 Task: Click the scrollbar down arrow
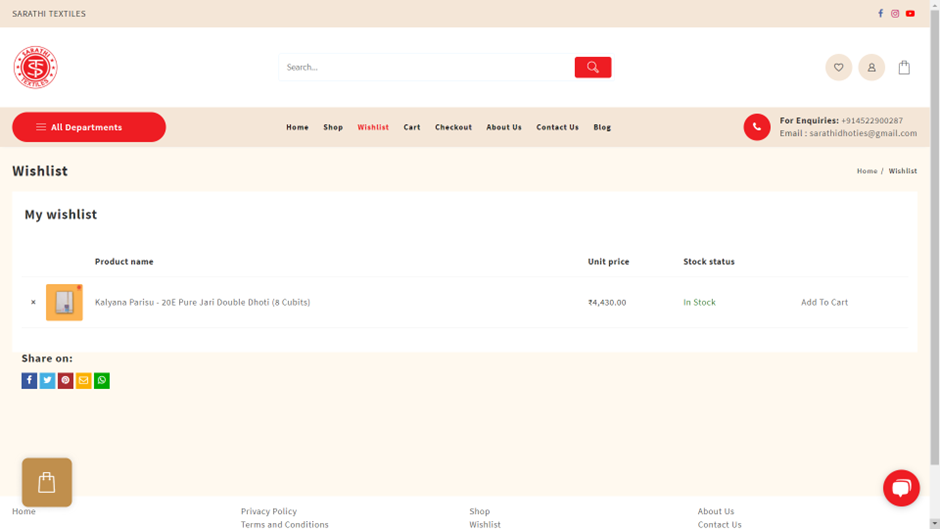coord(935,524)
